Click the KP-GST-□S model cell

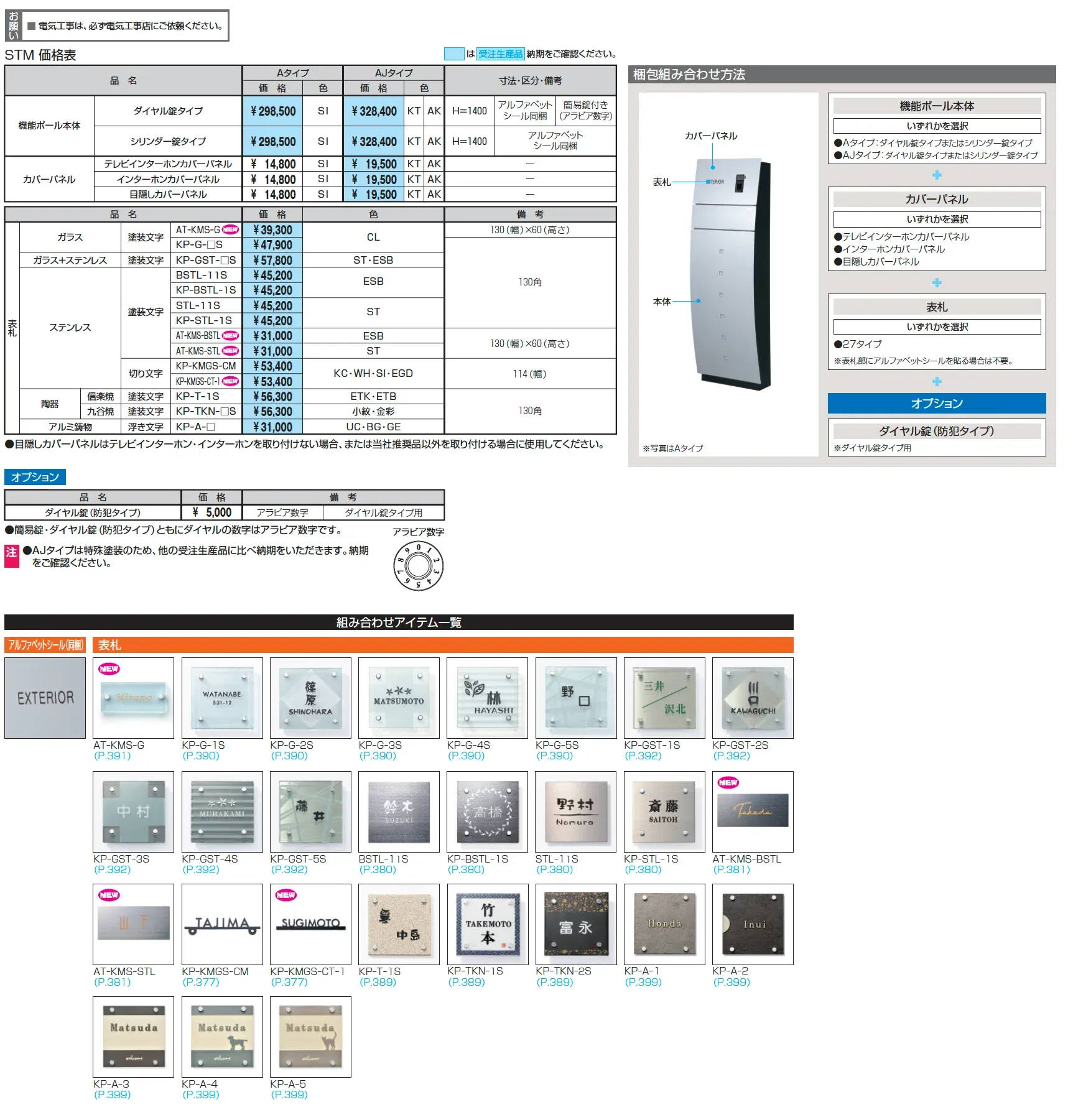tap(206, 260)
